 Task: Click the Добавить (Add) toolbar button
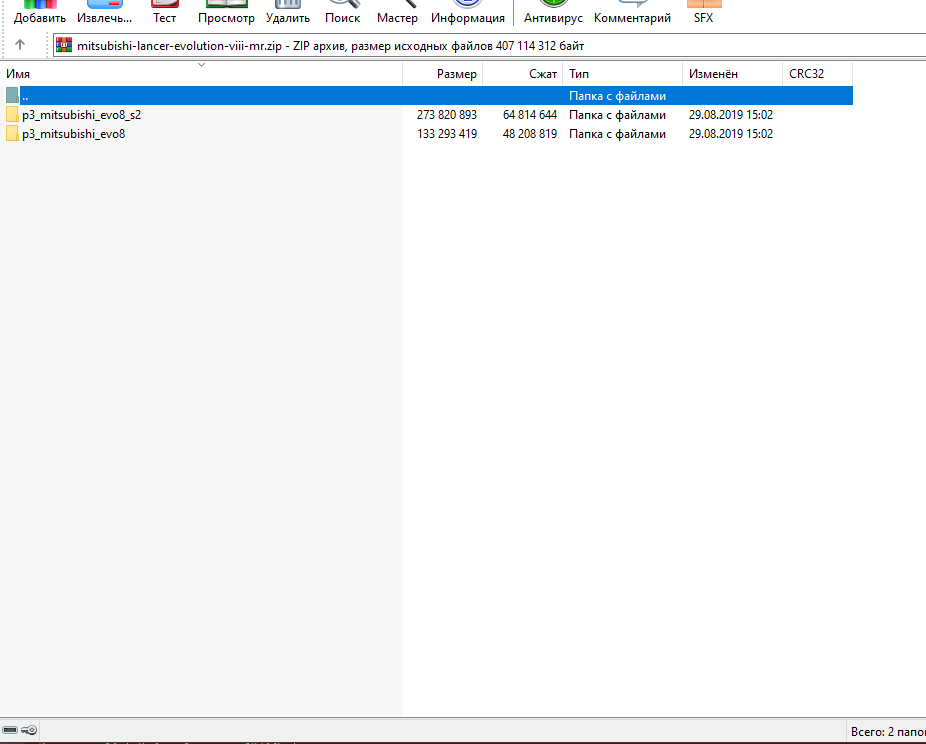[x=40, y=13]
